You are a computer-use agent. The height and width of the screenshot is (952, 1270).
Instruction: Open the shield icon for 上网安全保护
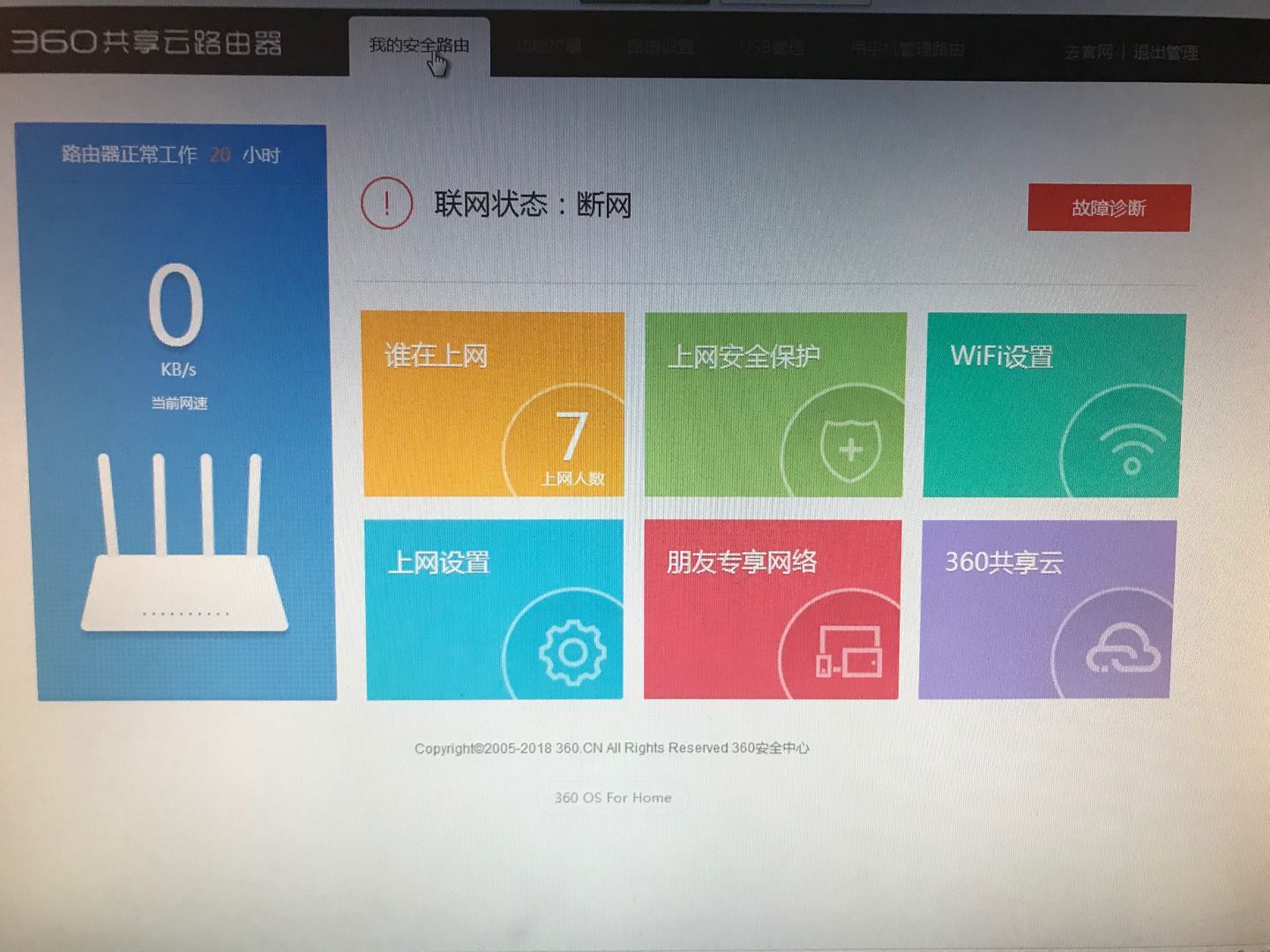[849, 450]
